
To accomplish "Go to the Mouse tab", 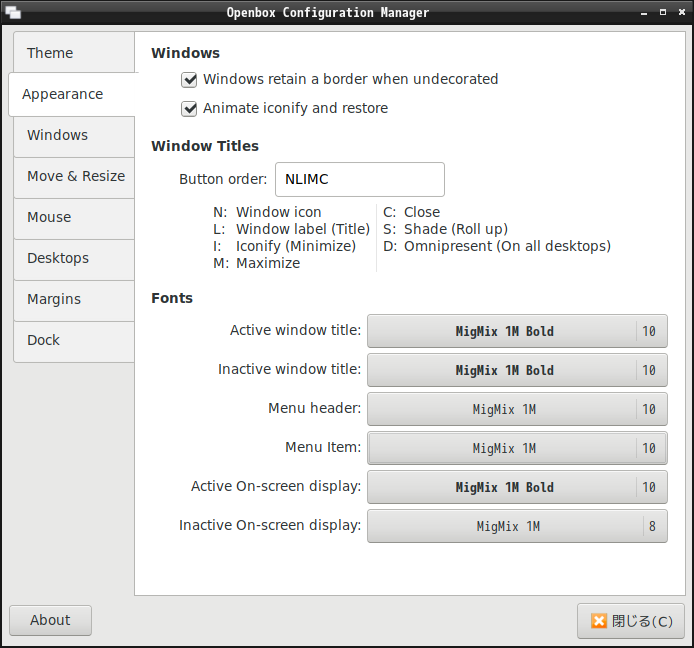I will click(74, 217).
